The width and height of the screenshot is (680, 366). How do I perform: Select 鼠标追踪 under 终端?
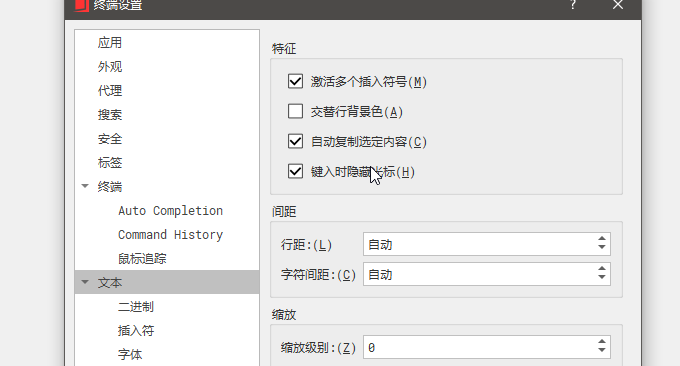coord(142,258)
